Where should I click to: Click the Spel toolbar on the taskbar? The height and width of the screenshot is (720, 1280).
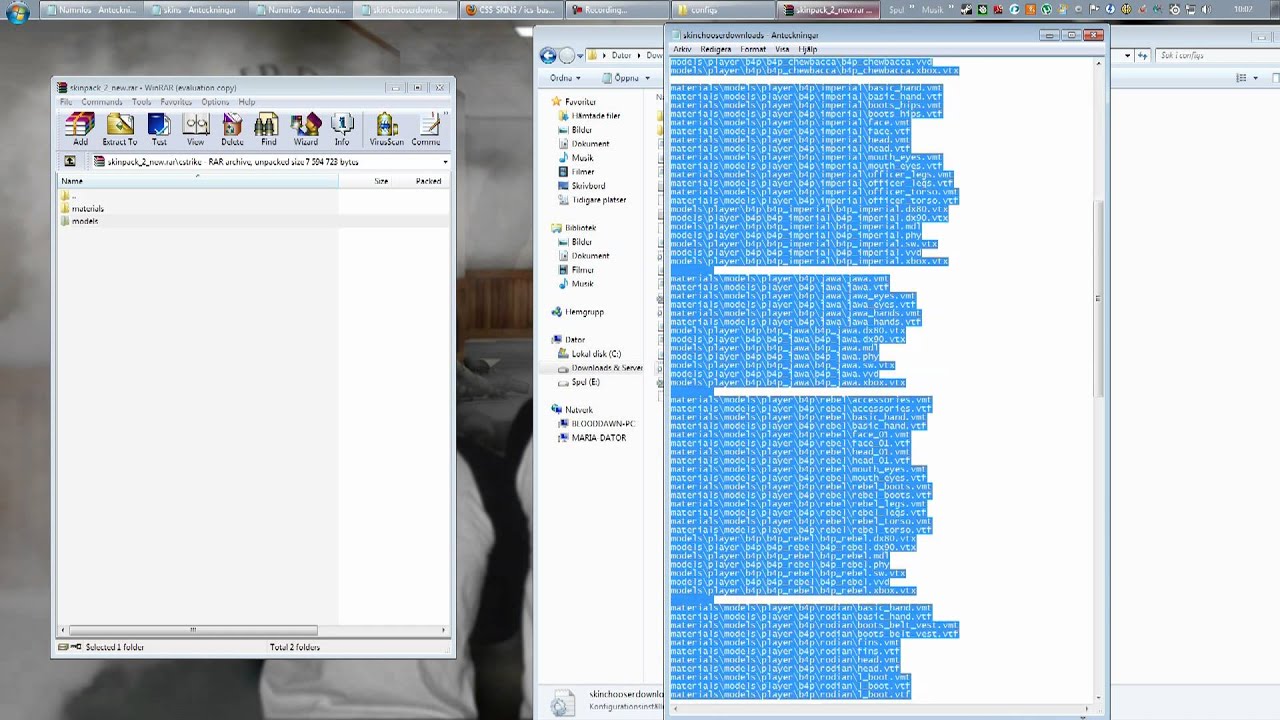pyautogui.click(x=896, y=10)
